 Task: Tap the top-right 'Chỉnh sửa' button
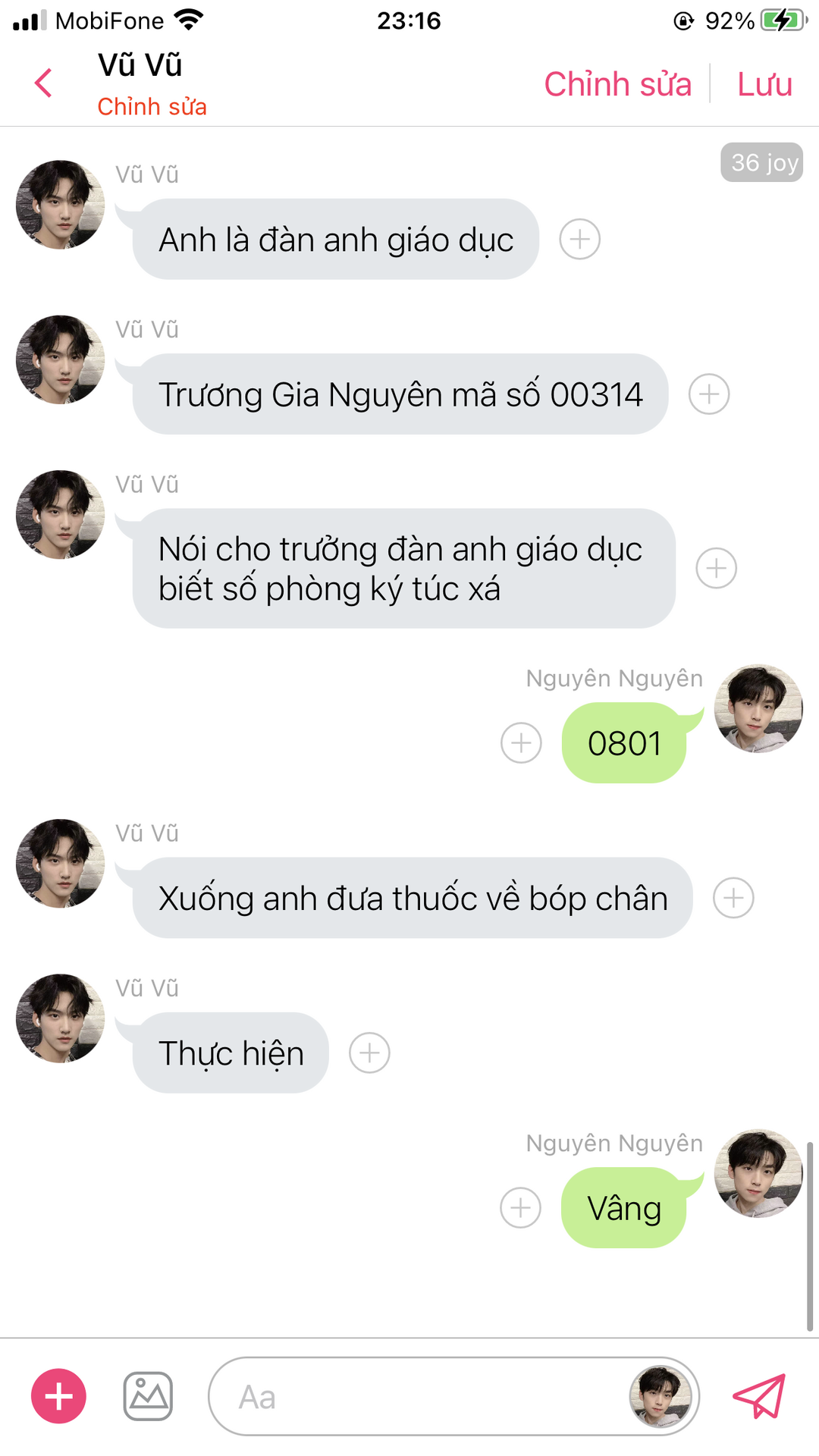618,84
